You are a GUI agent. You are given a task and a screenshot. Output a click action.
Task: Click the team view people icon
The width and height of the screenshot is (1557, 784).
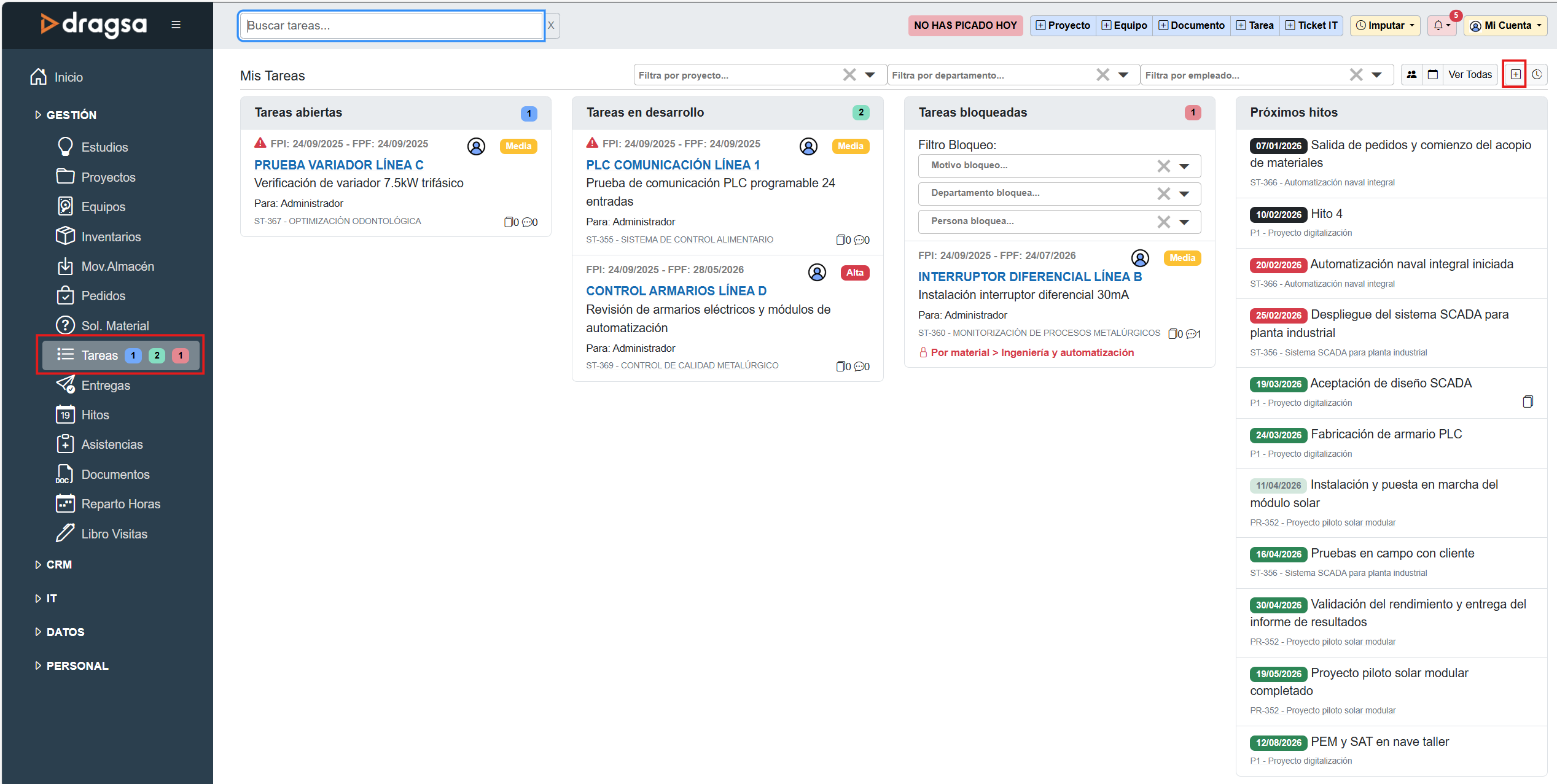click(x=1411, y=75)
